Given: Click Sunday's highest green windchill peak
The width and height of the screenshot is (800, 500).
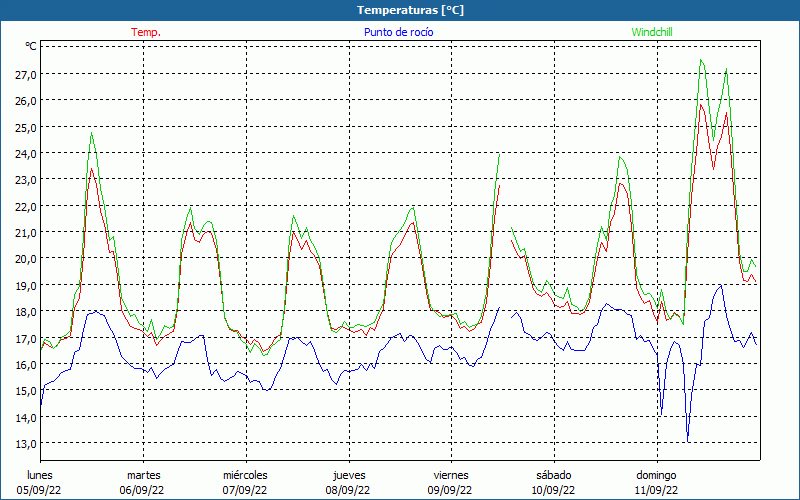Looking at the screenshot, I should [x=701, y=60].
